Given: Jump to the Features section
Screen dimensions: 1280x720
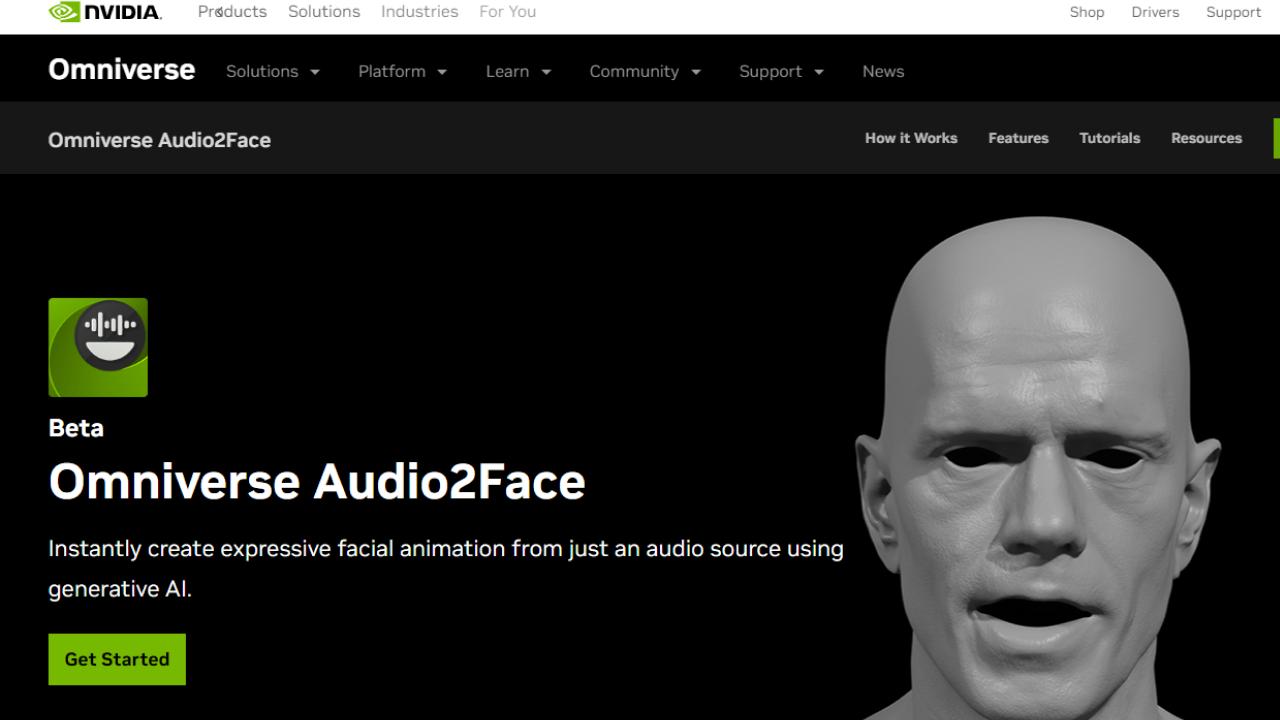Looking at the screenshot, I should coord(1018,138).
